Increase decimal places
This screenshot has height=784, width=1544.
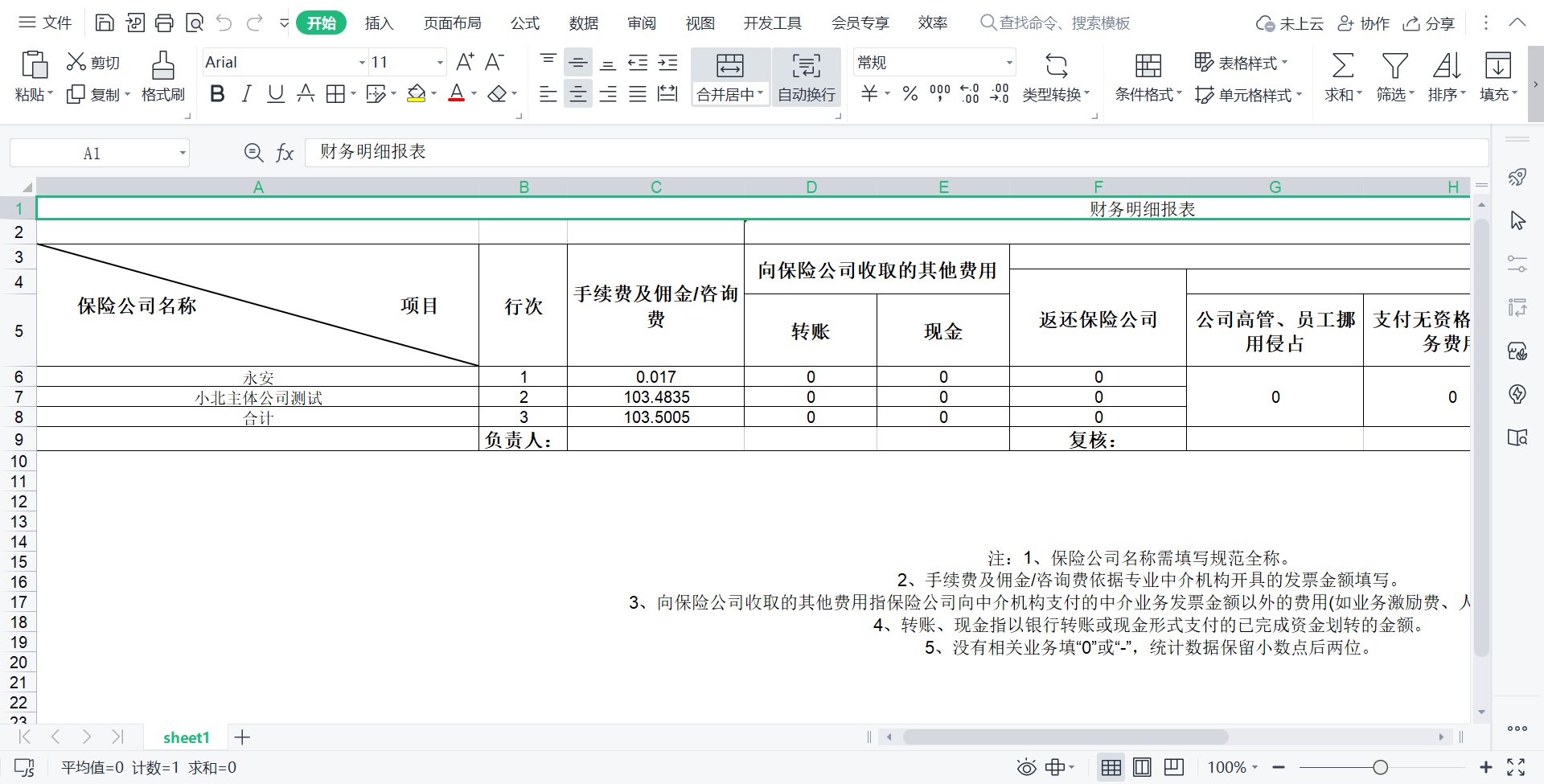[970, 94]
